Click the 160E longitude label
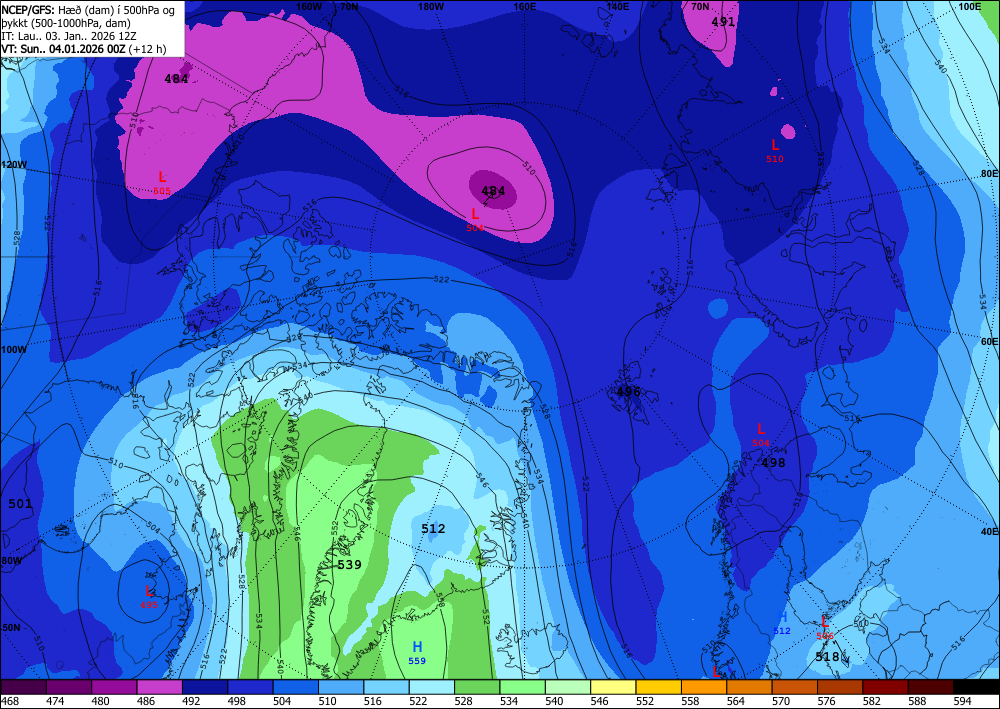Image resolution: width=1000 pixels, height=709 pixels. coord(525,6)
